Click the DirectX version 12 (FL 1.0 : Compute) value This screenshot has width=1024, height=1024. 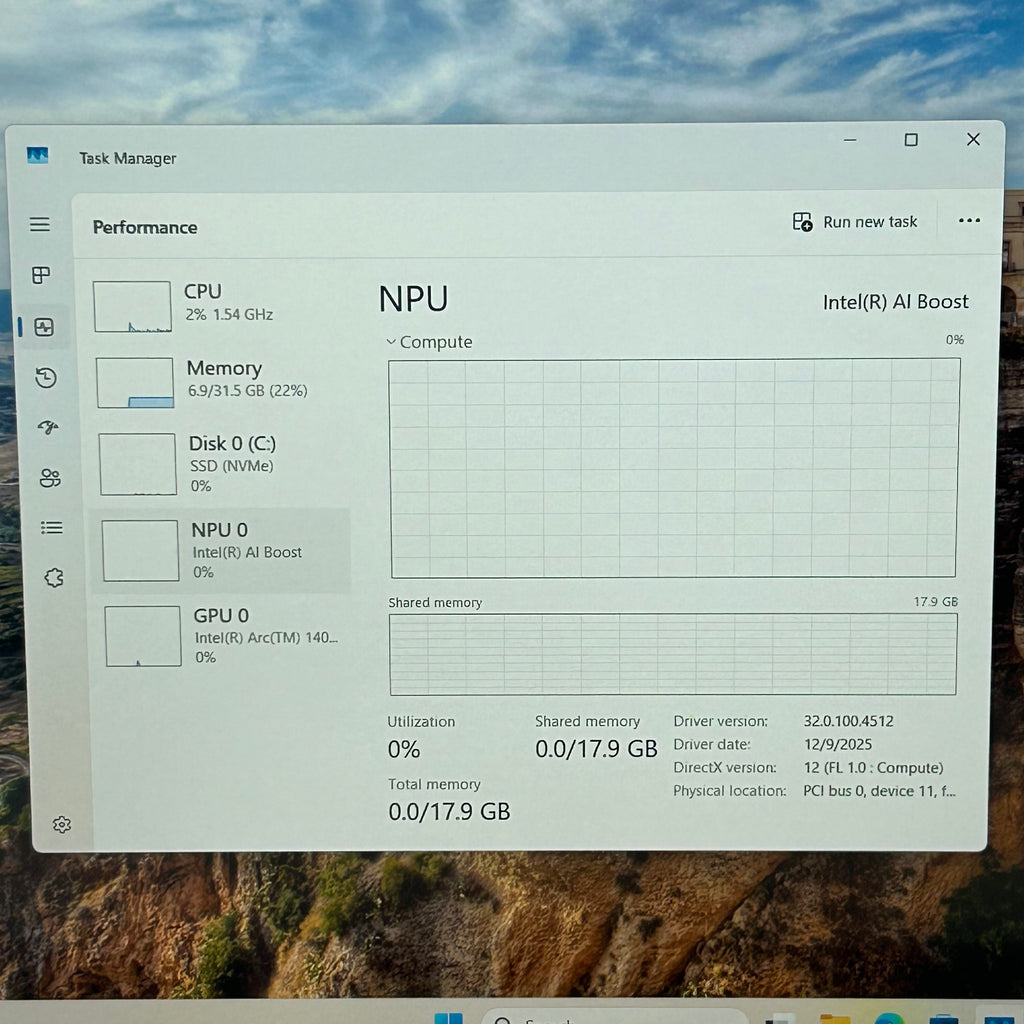pos(874,767)
